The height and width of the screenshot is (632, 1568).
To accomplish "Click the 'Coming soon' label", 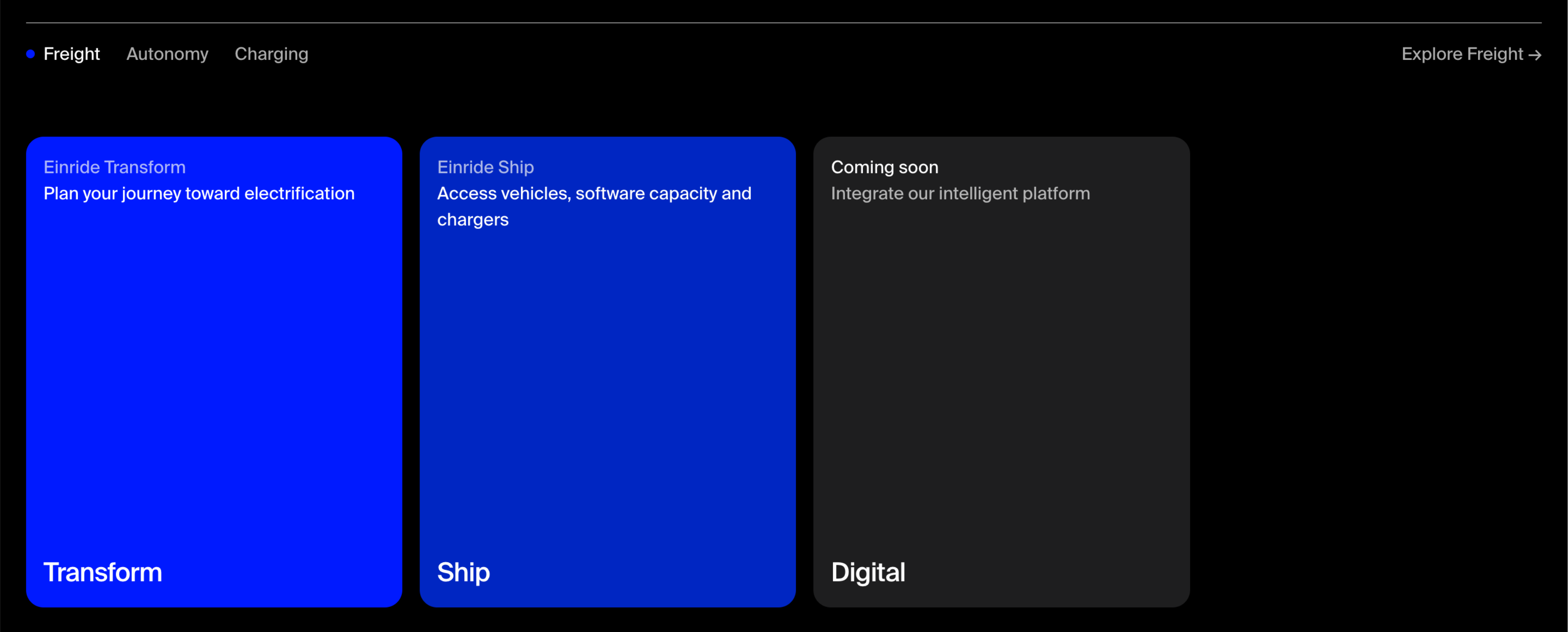I will point(884,167).
